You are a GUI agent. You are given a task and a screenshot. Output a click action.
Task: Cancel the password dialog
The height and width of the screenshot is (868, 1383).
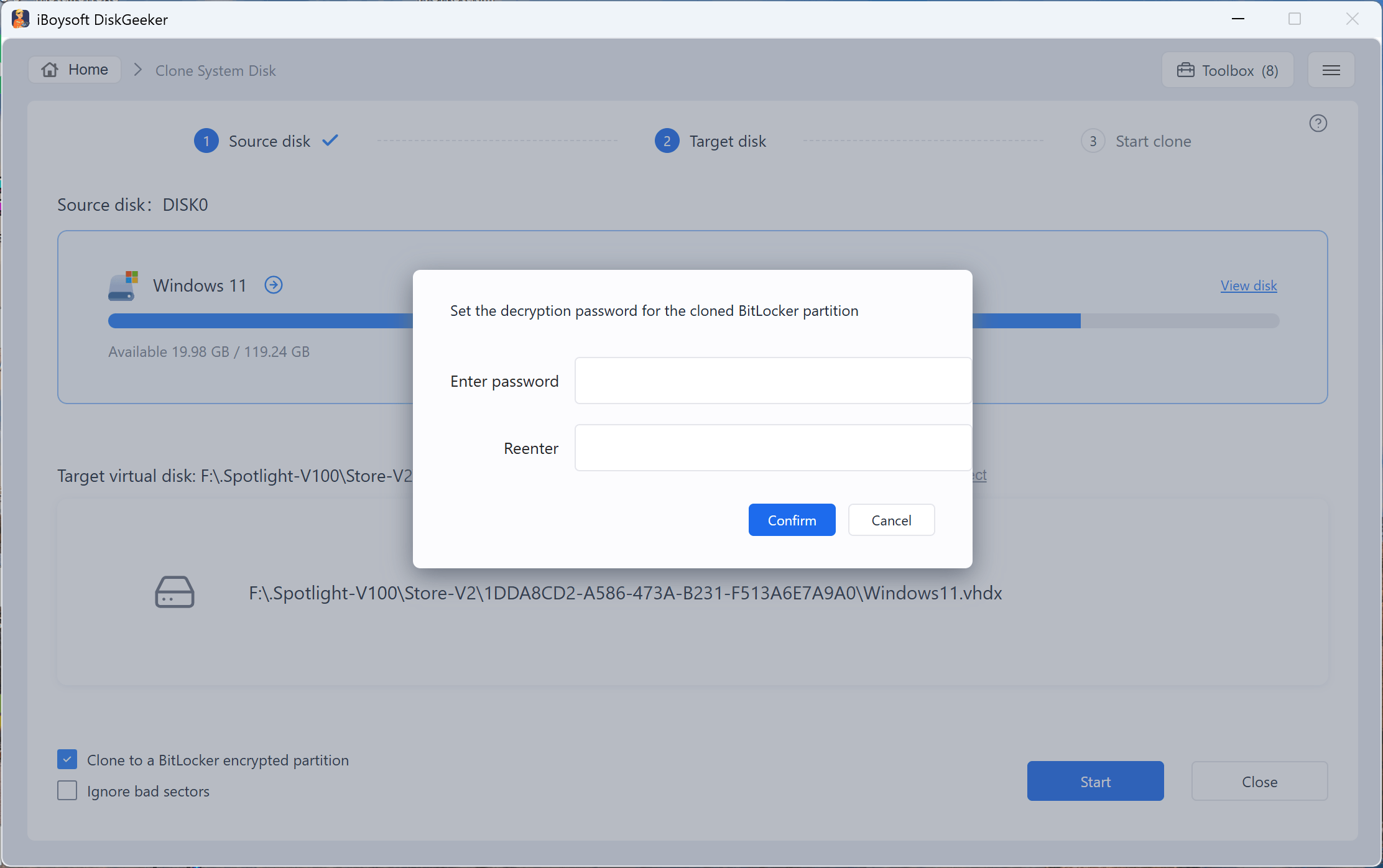pos(891,520)
